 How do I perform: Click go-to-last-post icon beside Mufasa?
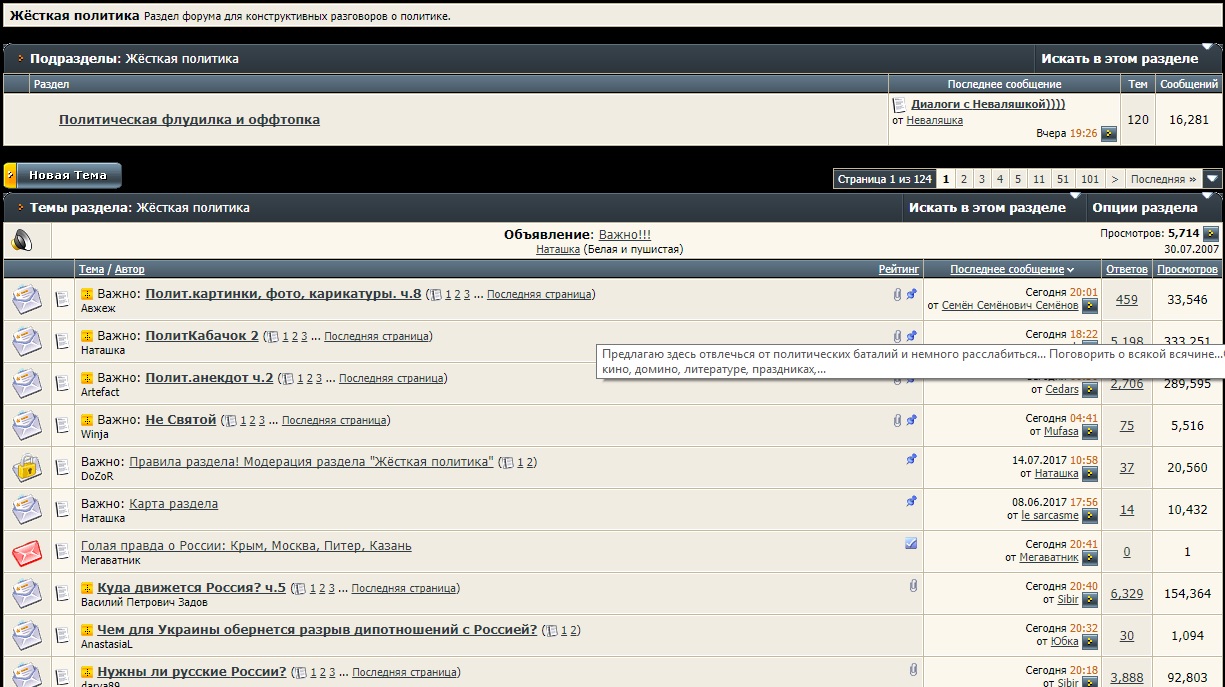(x=1090, y=431)
